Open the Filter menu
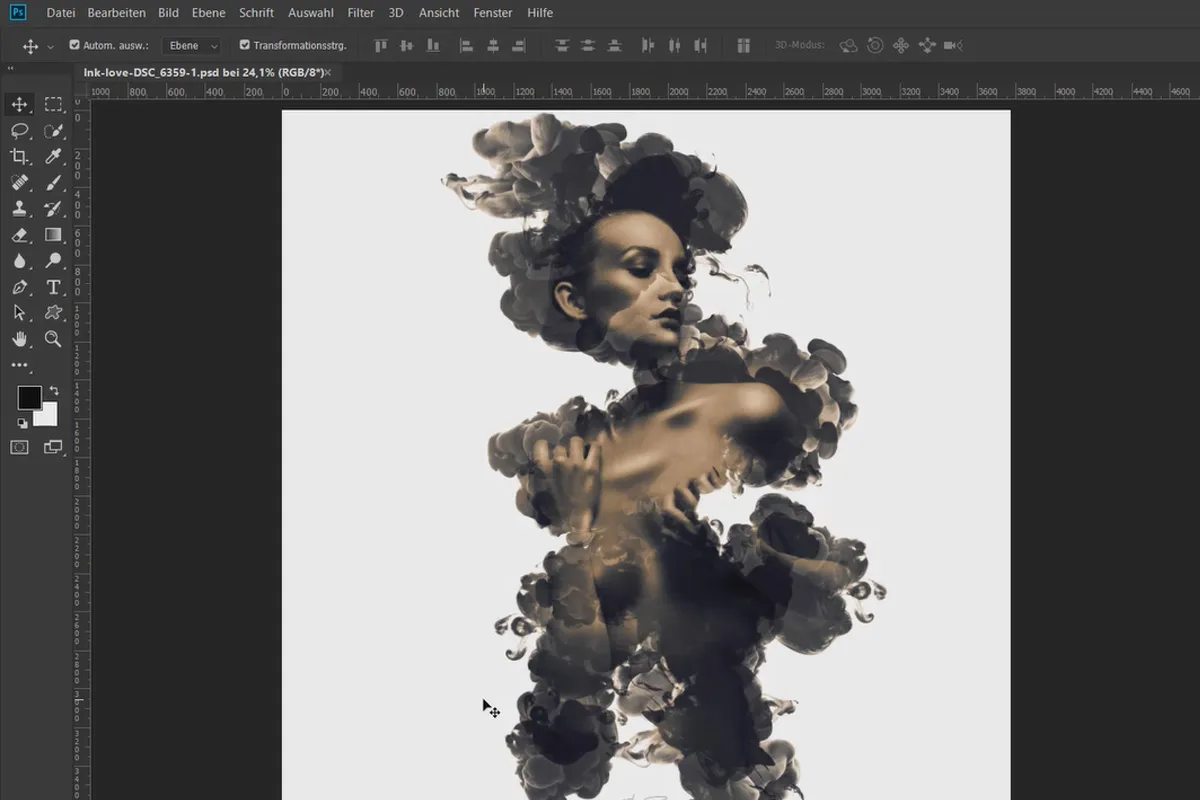Image resolution: width=1200 pixels, height=800 pixels. tap(361, 13)
